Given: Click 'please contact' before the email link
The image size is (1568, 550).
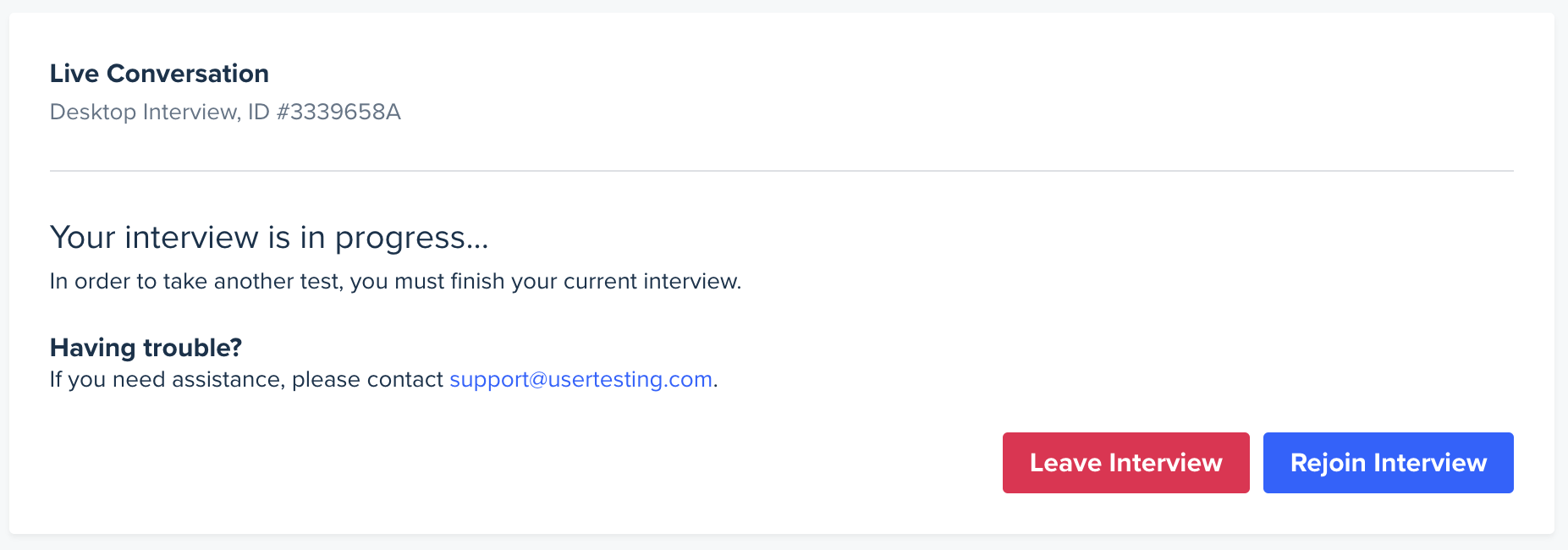Looking at the screenshot, I should 367,379.
